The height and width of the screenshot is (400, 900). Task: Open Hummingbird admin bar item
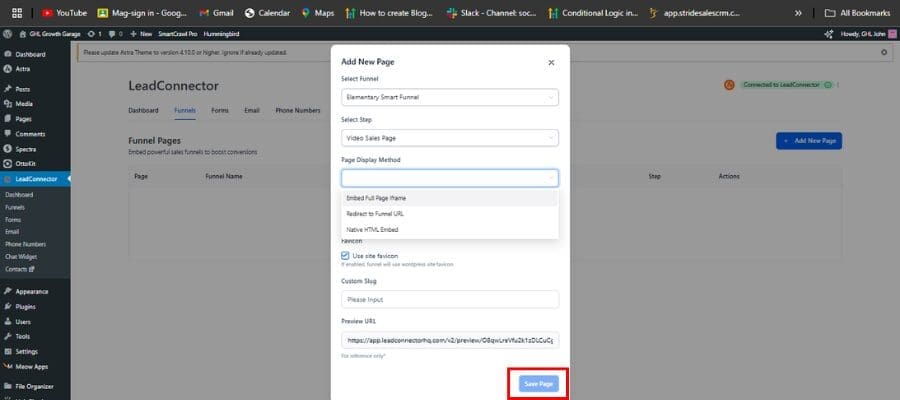[222, 34]
